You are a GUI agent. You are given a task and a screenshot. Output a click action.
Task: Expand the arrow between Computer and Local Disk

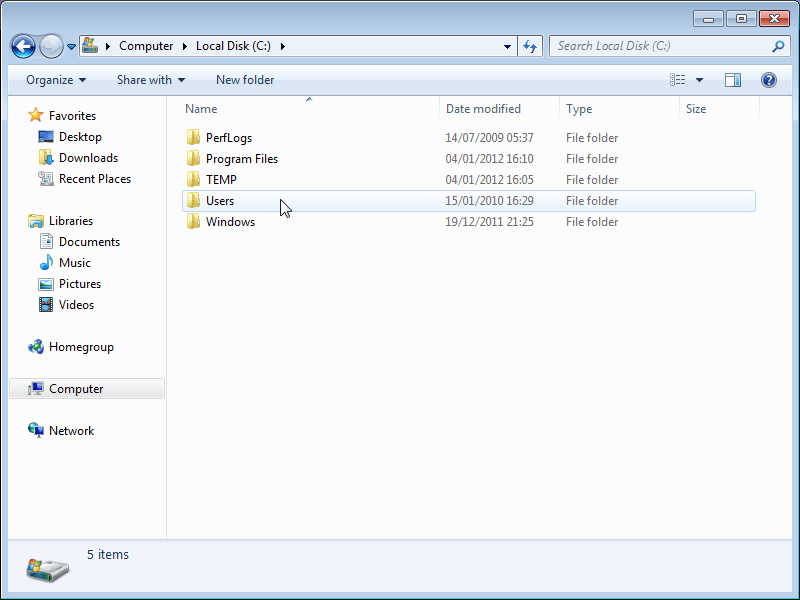(x=185, y=46)
